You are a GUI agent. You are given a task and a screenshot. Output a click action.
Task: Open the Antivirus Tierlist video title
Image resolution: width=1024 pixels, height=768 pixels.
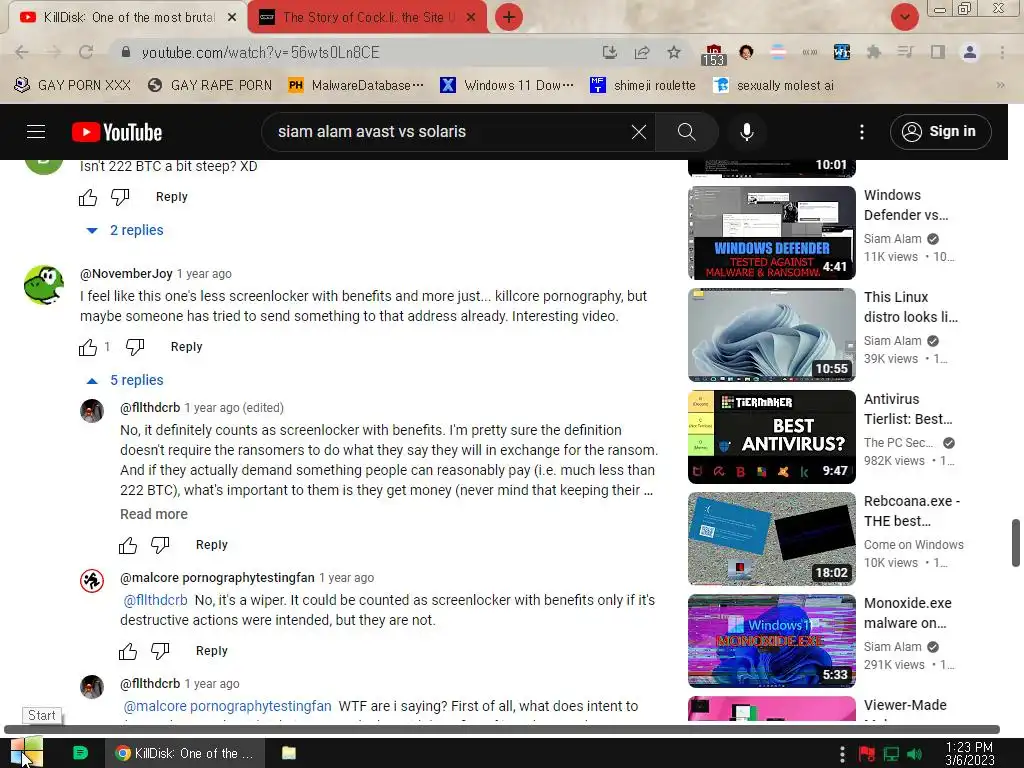click(x=908, y=409)
